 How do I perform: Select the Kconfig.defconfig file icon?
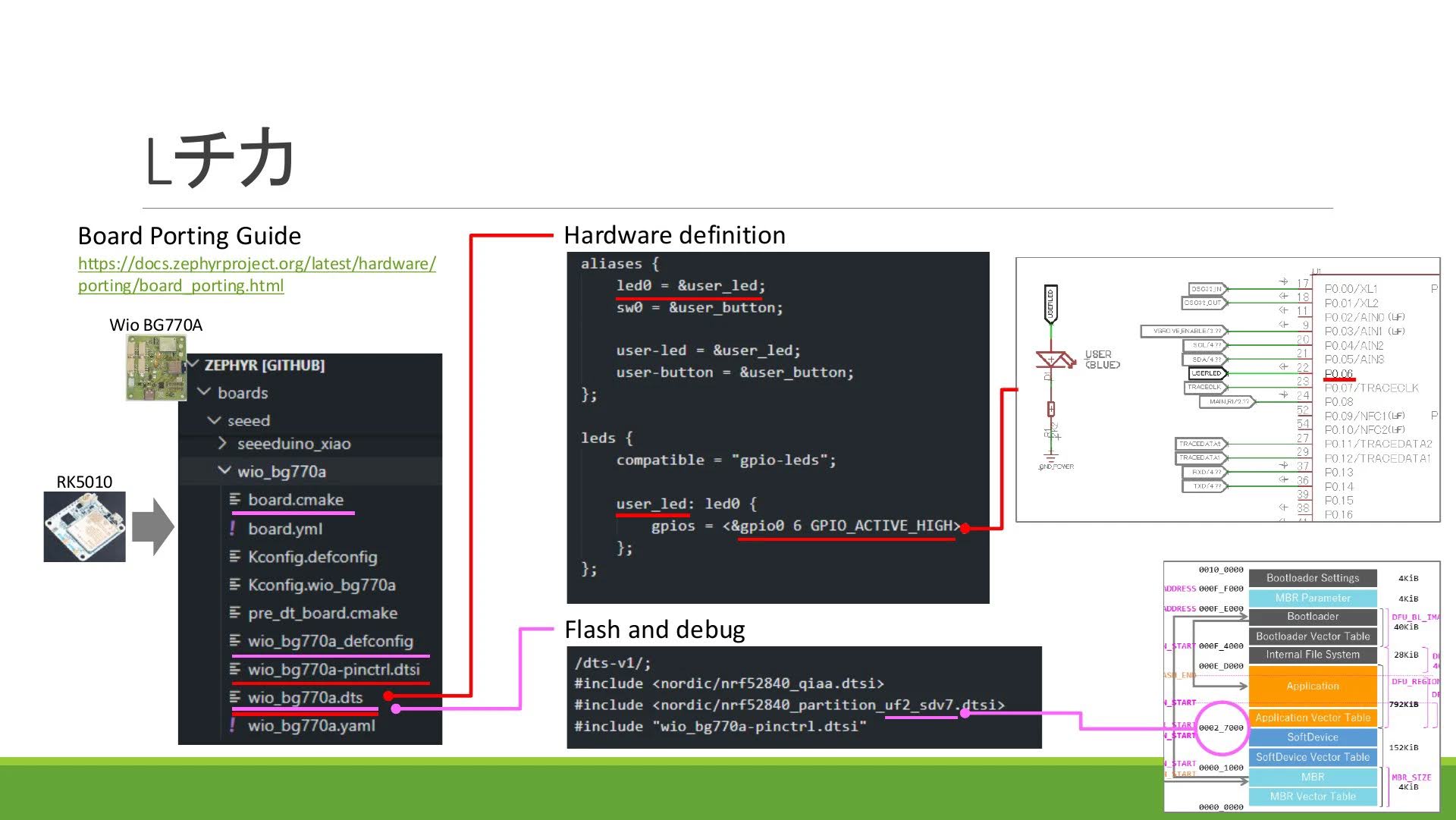click(x=235, y=557)
